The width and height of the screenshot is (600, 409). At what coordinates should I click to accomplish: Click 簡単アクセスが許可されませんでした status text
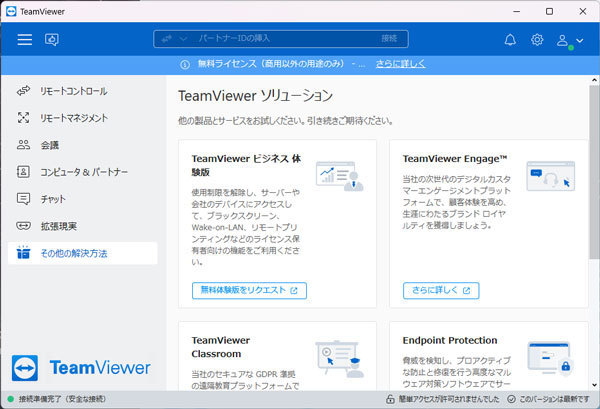(x=449, y=399)
